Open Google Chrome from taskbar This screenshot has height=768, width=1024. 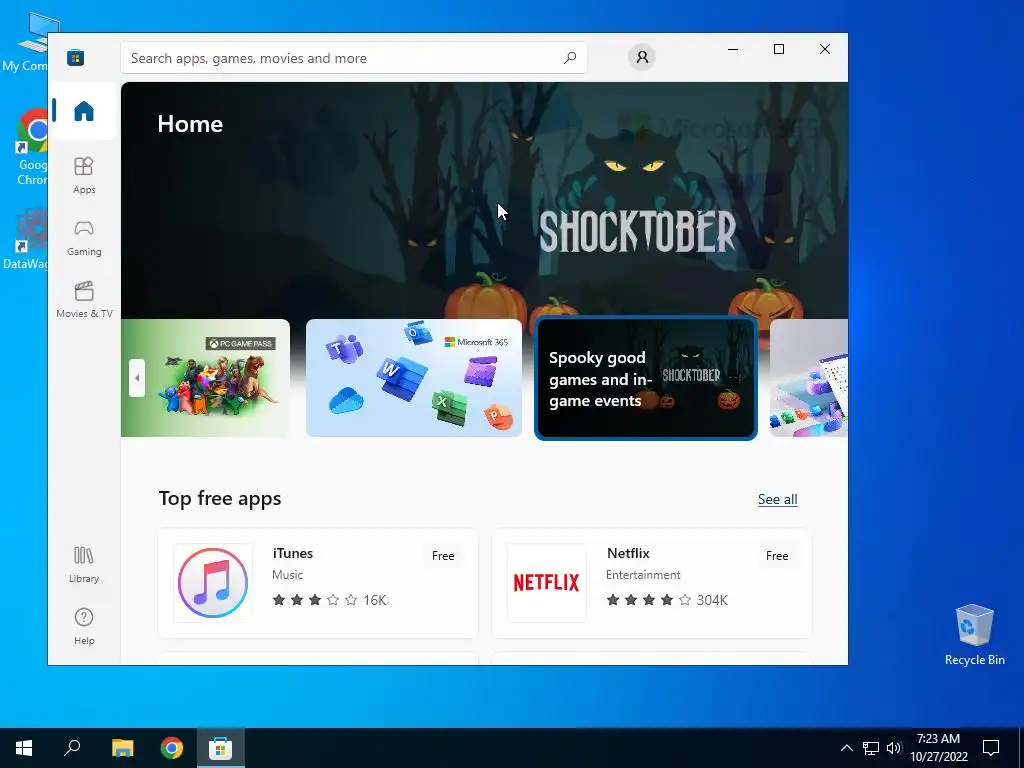coord(172,748)
